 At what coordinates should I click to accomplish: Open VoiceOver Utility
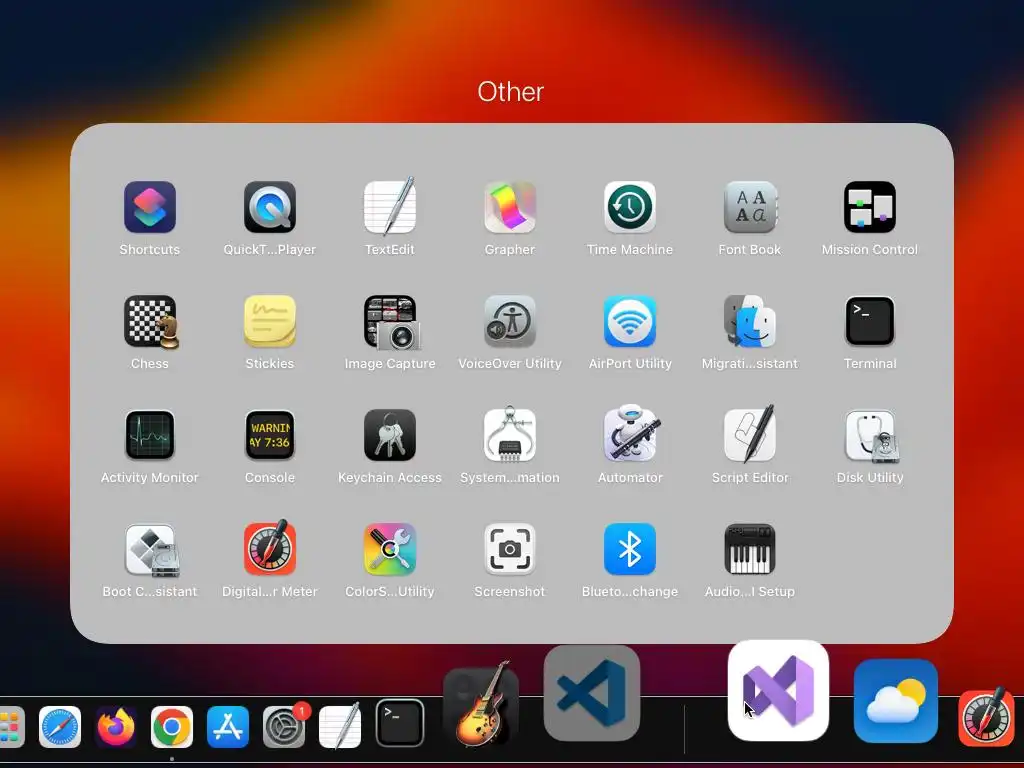point(510,321)
